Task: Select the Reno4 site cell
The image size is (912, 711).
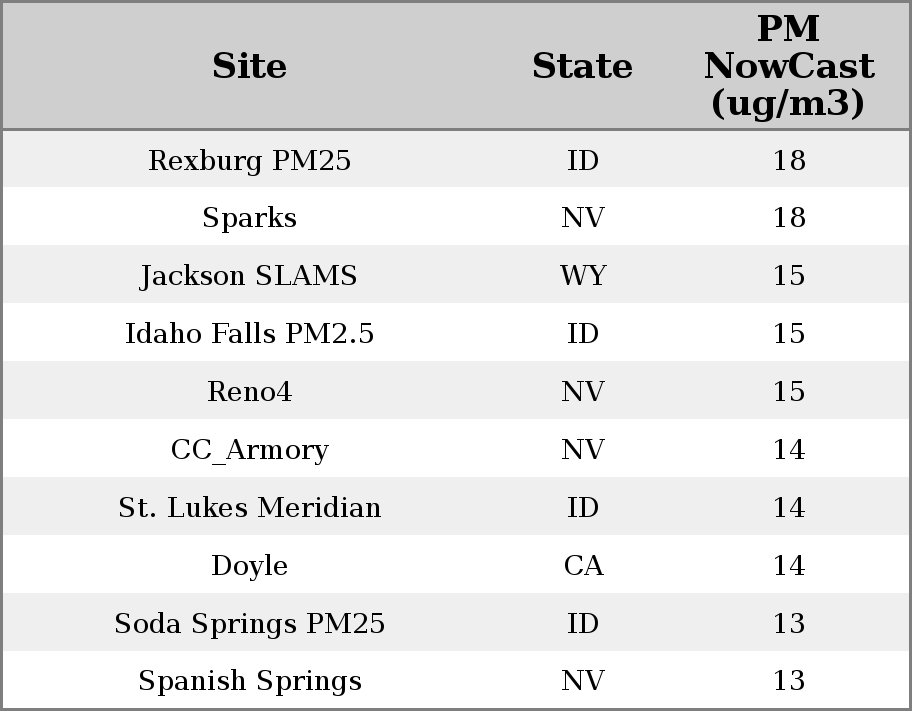Action: click(250, 392)
